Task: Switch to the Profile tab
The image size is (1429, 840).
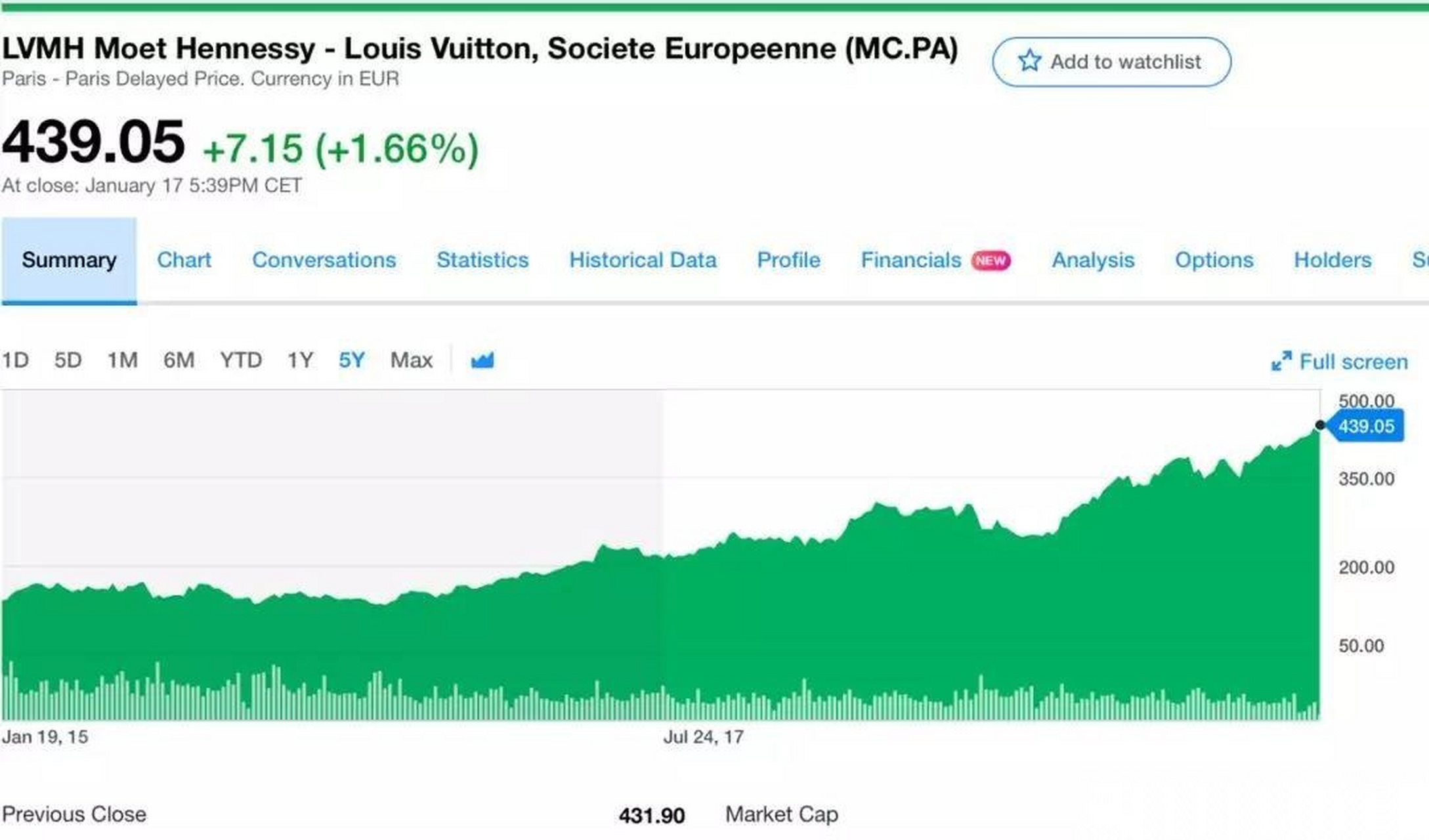Action: (788, 260)
